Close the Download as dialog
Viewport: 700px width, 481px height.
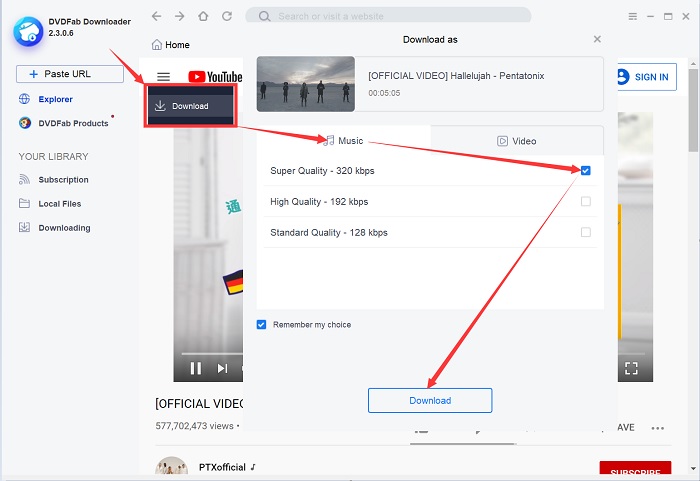(x=597, y=39)
